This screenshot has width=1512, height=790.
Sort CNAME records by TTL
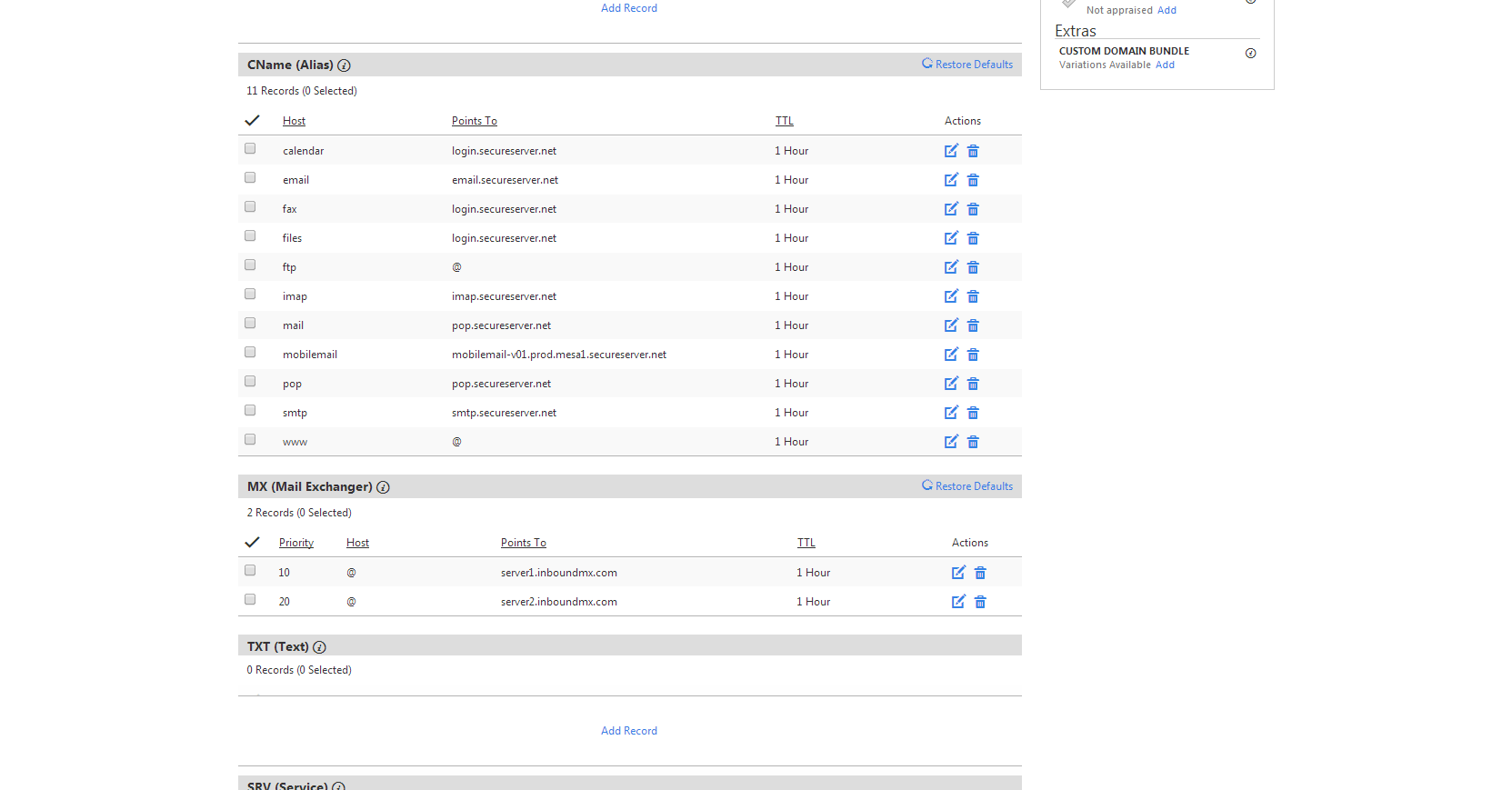click(785, 121)
